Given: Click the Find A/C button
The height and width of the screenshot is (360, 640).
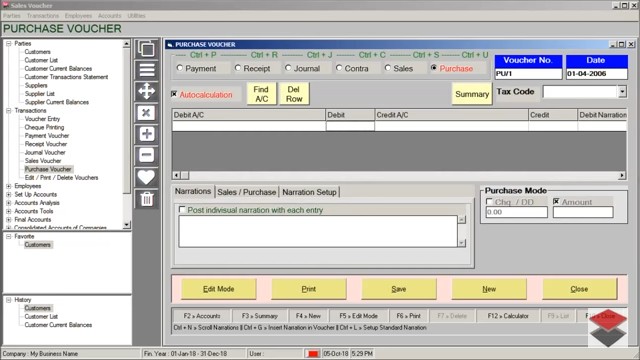Looking at the screenshot, I should click(261, 94).
